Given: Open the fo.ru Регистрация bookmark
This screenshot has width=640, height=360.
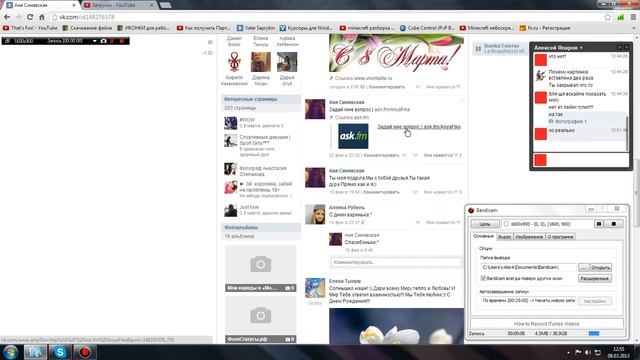Looking at the screenshot, I should click(544, 28).
